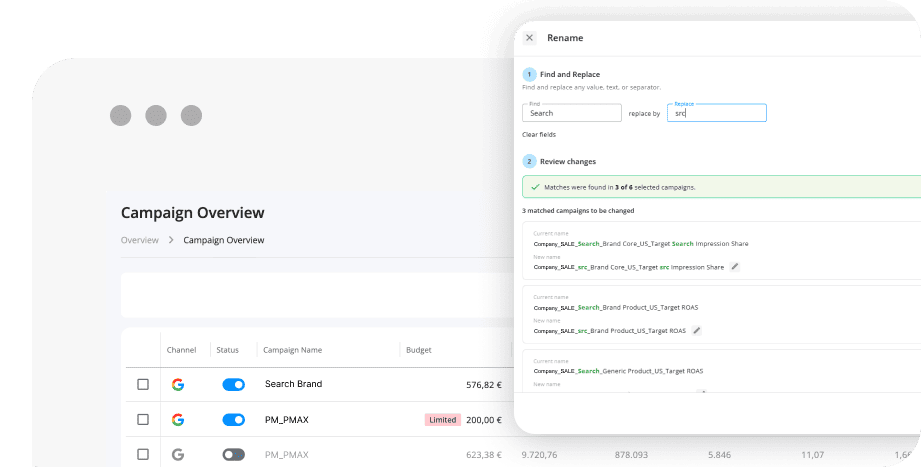
Task: Click the breadcrumb chevron after Overview
Action: coord(171,240)
